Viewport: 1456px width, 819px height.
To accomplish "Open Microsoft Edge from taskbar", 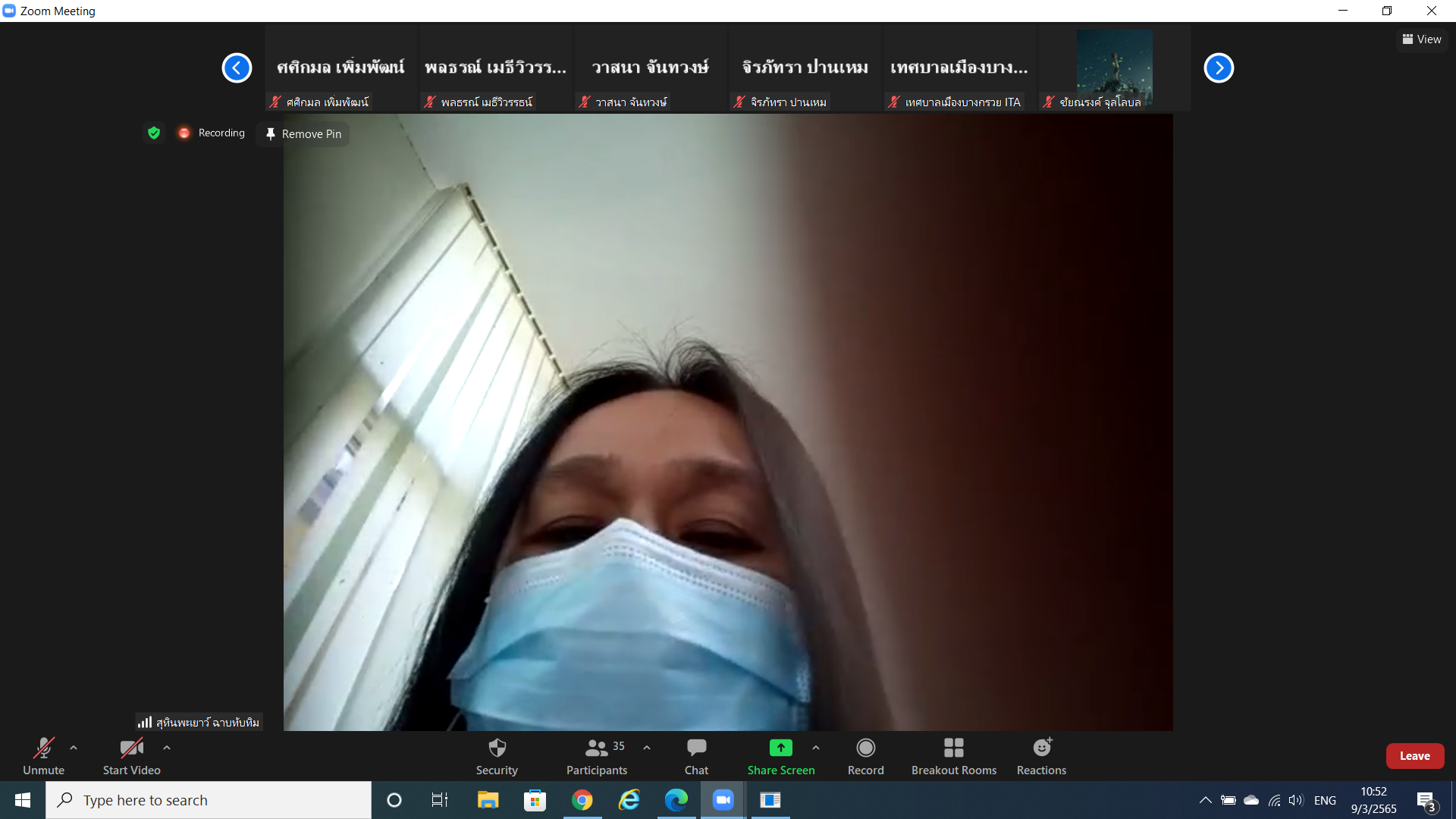I will tap(676, 800).
